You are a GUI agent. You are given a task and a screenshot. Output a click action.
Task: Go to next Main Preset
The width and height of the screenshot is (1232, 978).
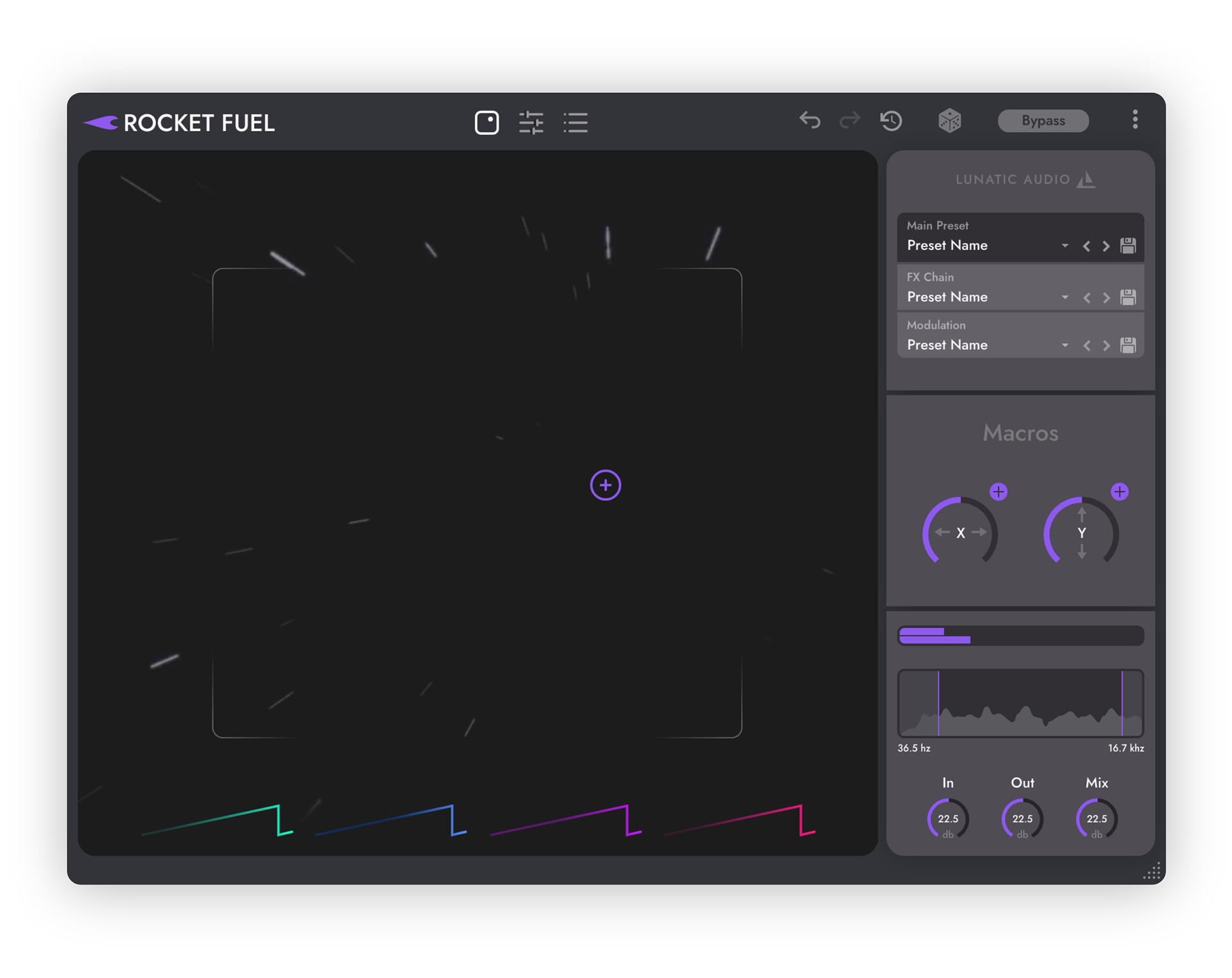[x=1106, y=246]
